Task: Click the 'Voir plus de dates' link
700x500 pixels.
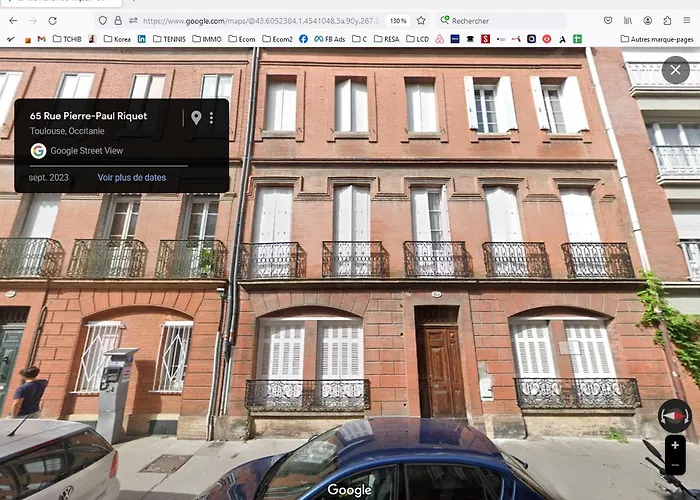Action: (131, 178)
